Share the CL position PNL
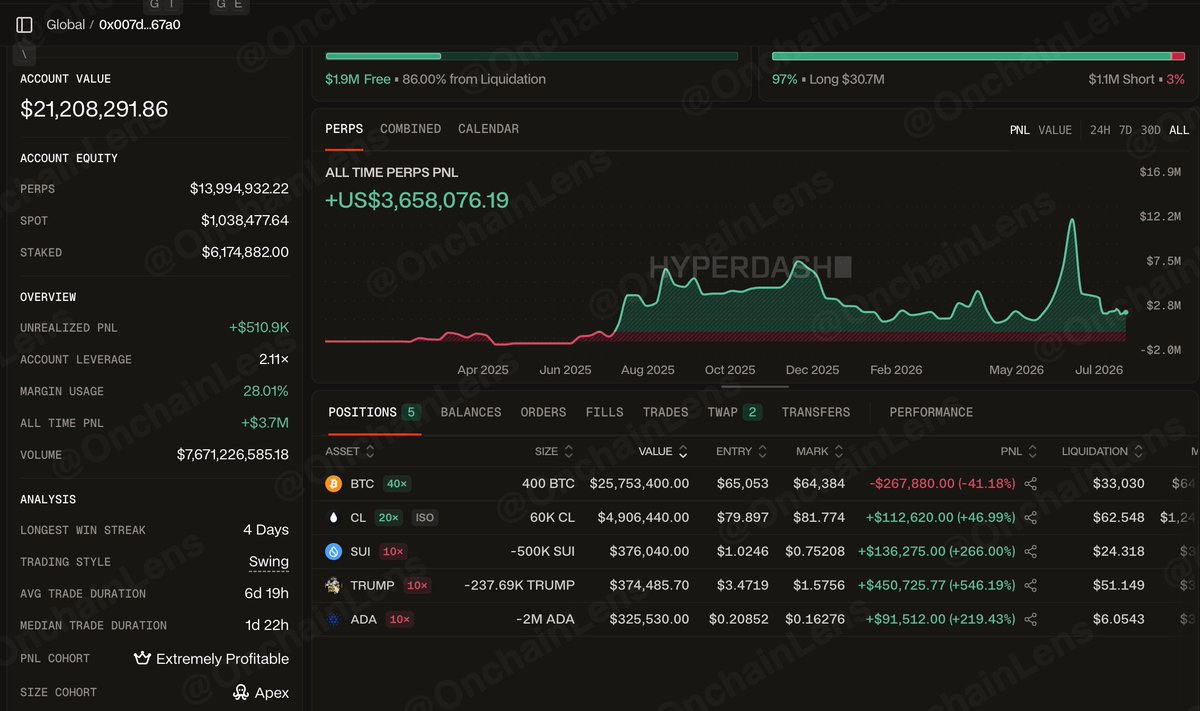 click(1031, 518)
